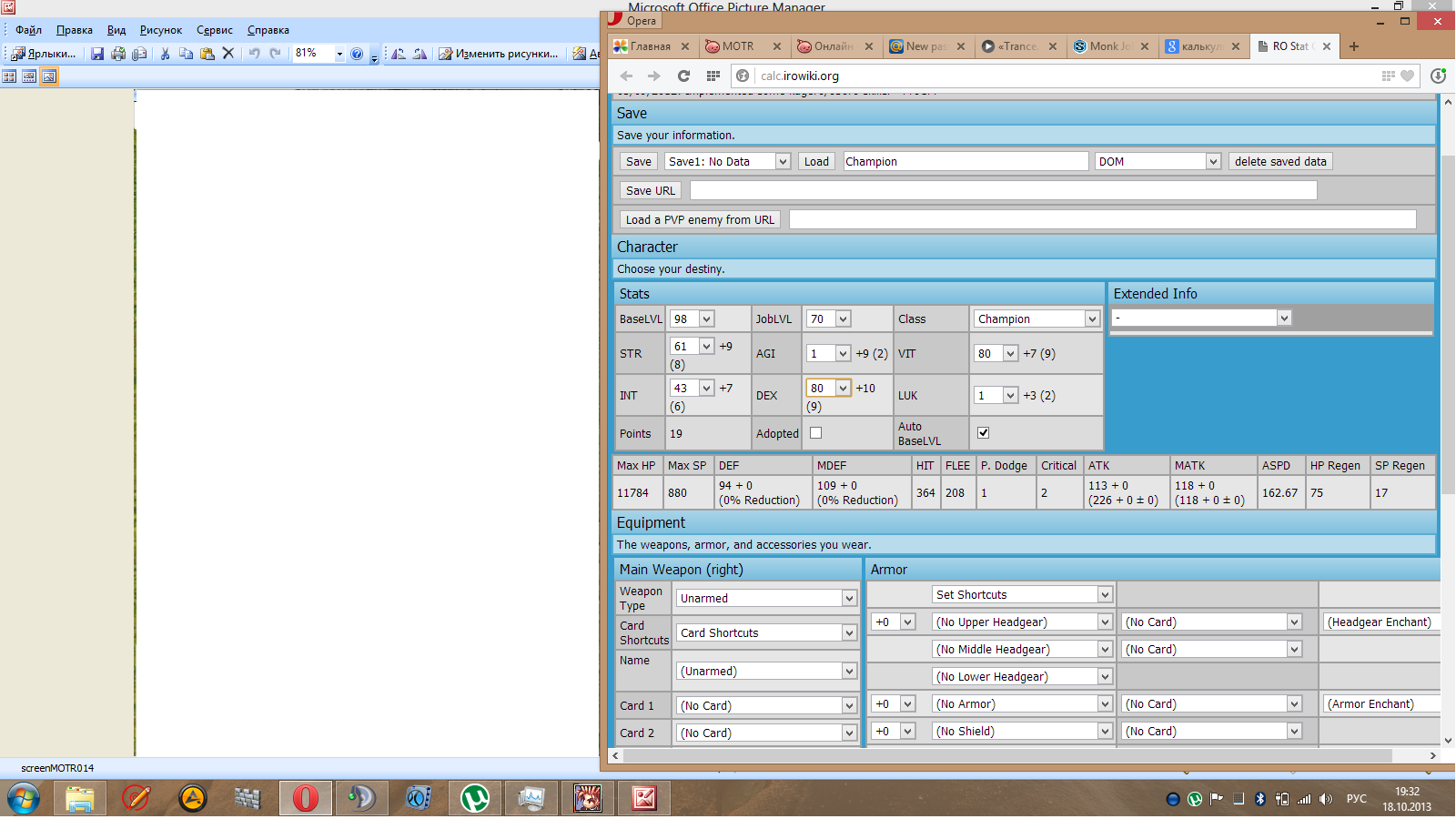
Task: Expand the zoom percentage dropdown at 81%
Action: [339, 54]
